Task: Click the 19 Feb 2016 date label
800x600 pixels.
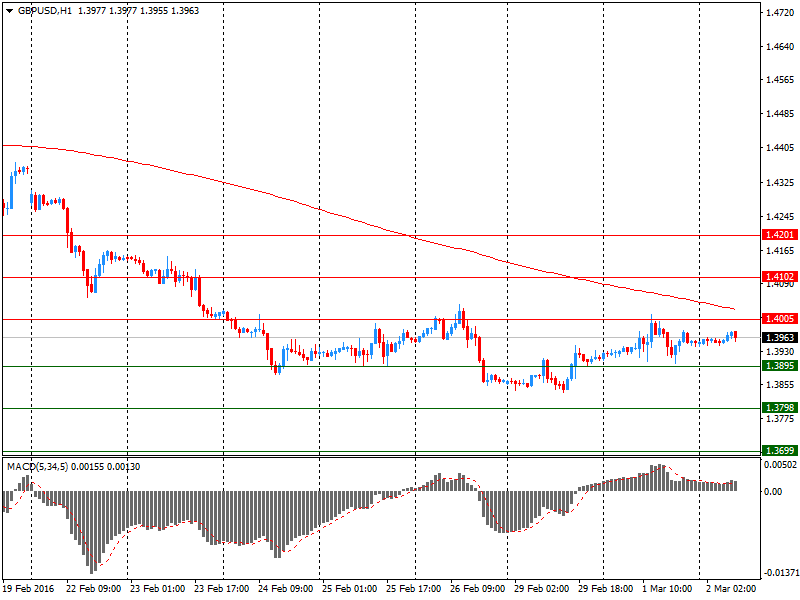Action: (x=29, y=588)
